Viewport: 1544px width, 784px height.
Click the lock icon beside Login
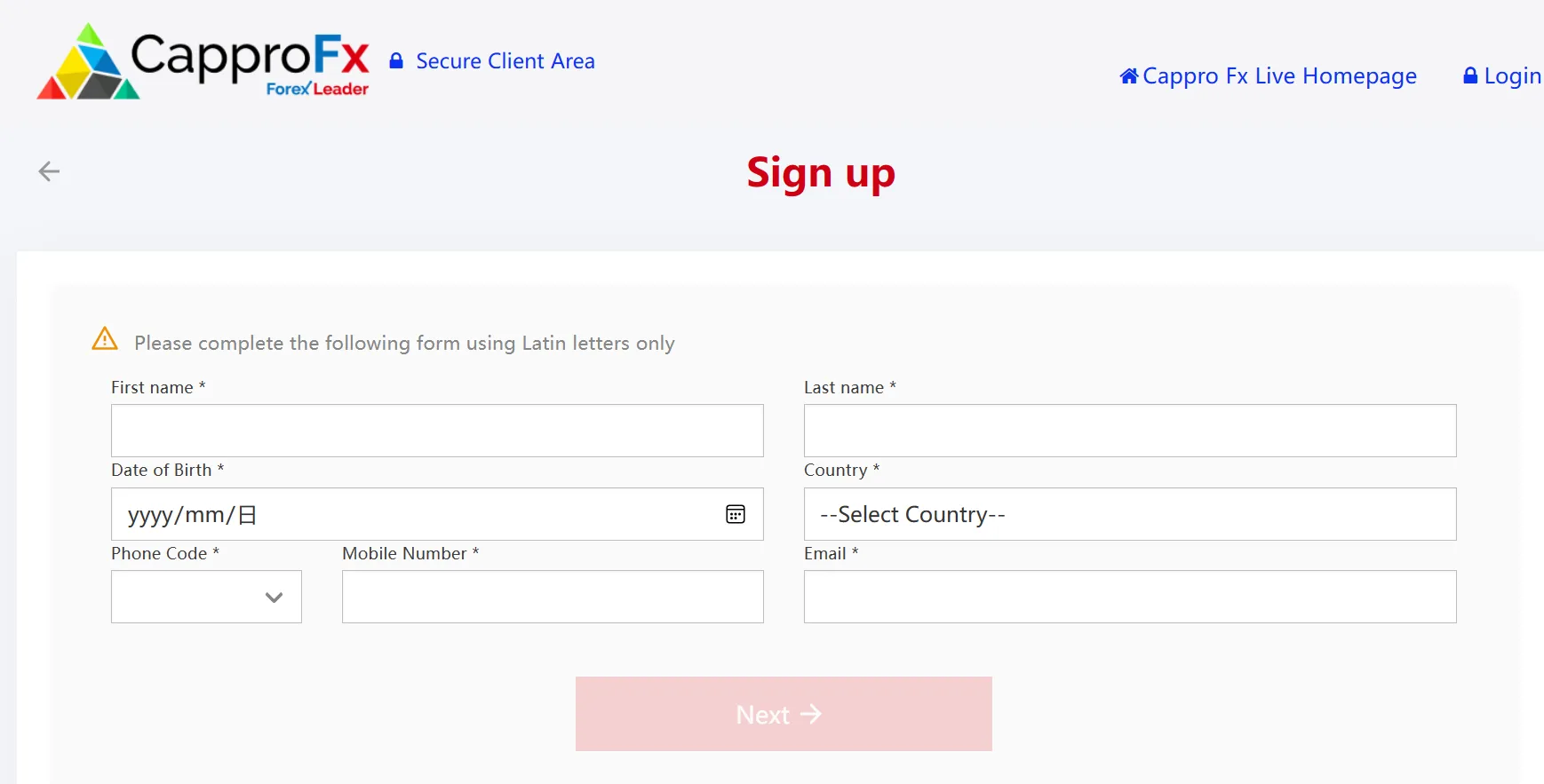(1470, 76)
